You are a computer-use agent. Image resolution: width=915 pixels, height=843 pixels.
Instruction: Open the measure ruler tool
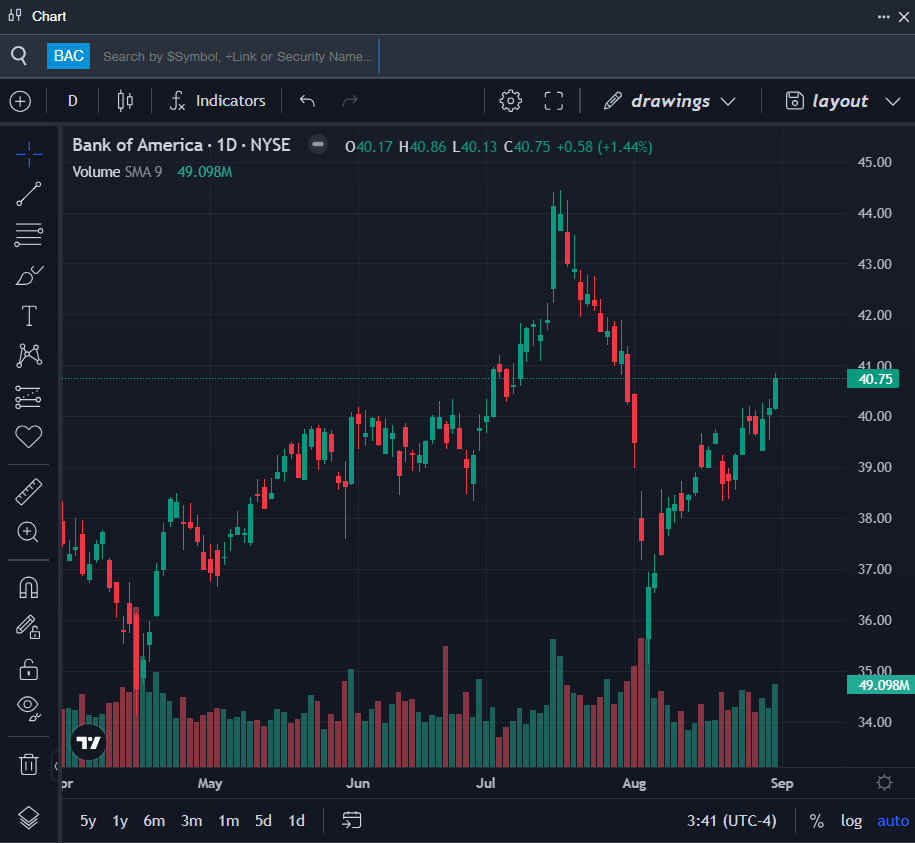29,492
